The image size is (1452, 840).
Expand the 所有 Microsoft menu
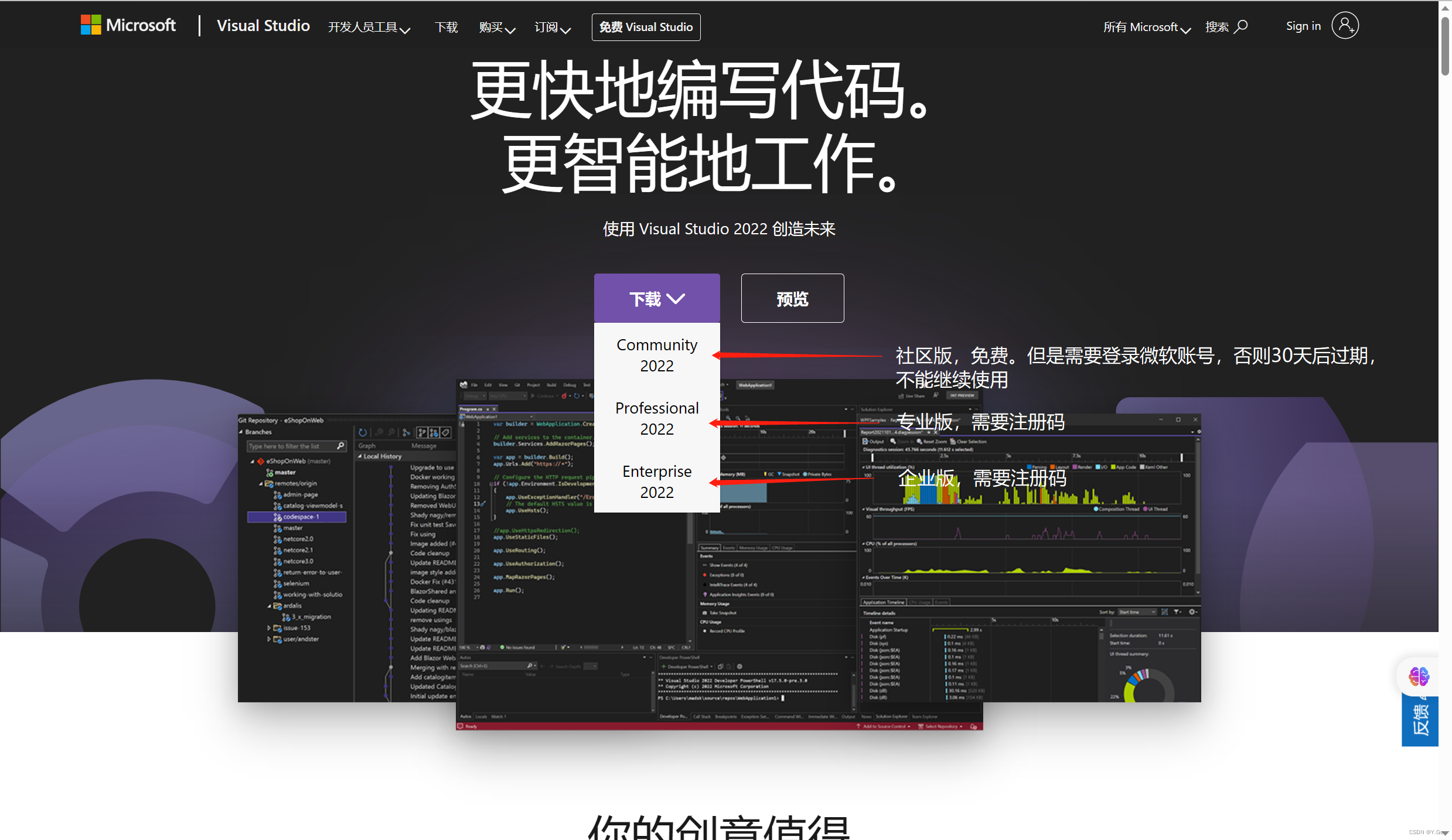pyautogui.click(x=1147, y=28)
